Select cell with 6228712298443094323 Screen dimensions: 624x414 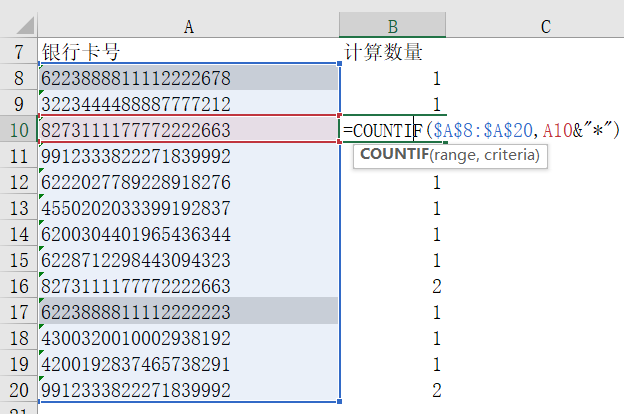(x=189, y=259)
